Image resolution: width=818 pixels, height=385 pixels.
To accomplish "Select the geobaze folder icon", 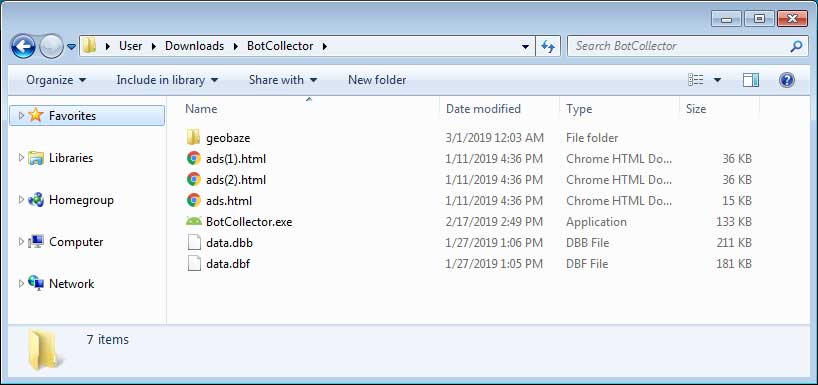I will (x=193, y=138).
